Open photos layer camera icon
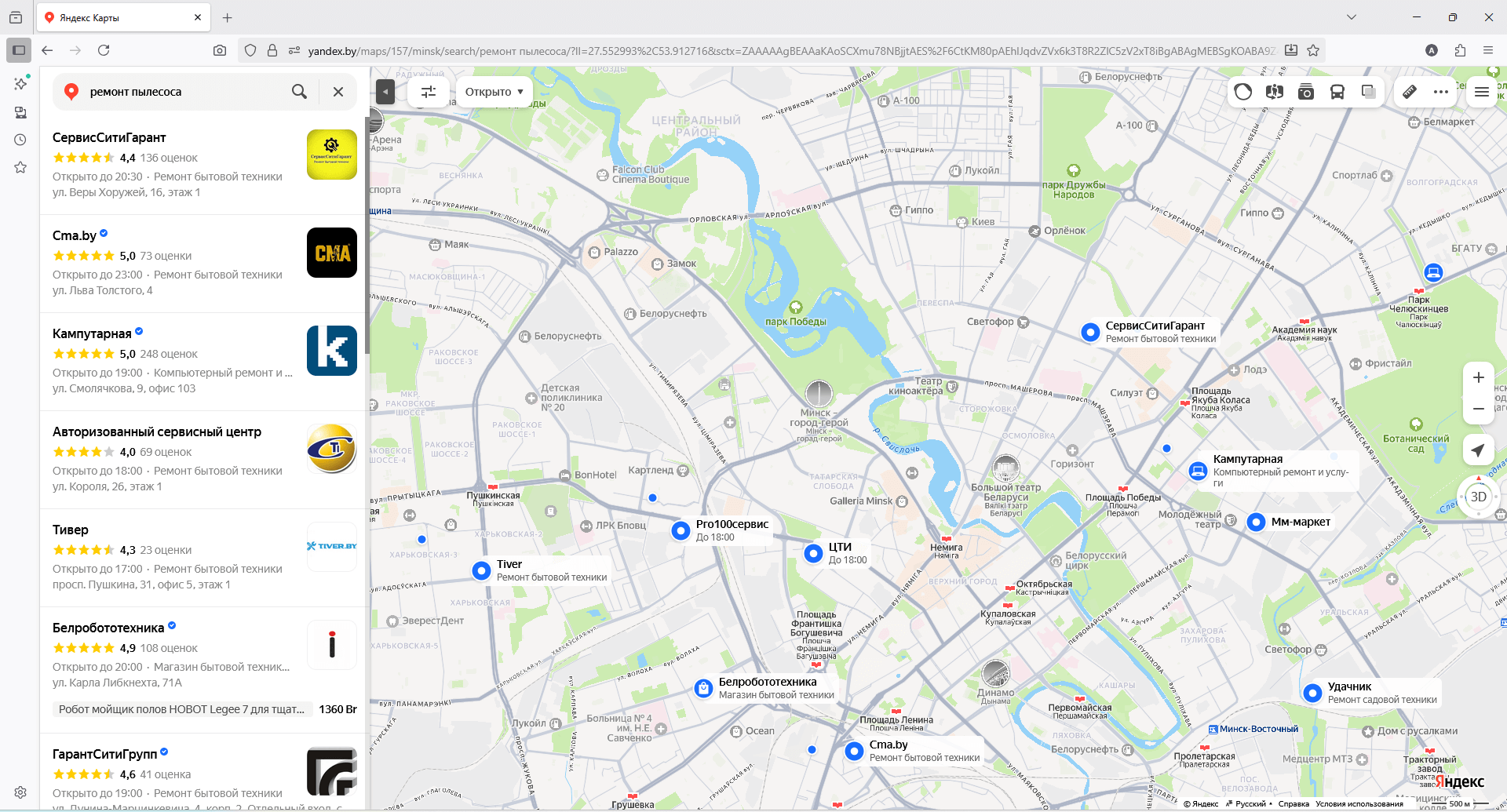 pos(1306,92)
